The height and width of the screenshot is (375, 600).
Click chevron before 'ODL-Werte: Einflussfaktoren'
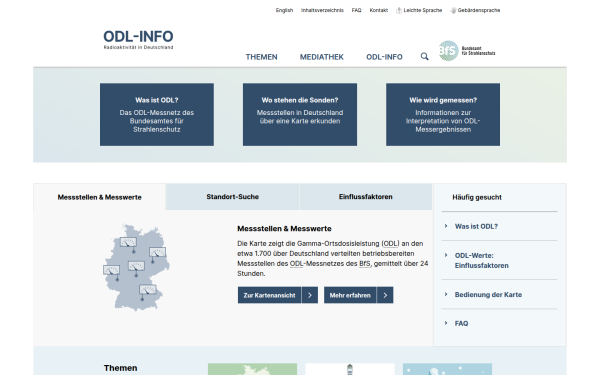446,255
